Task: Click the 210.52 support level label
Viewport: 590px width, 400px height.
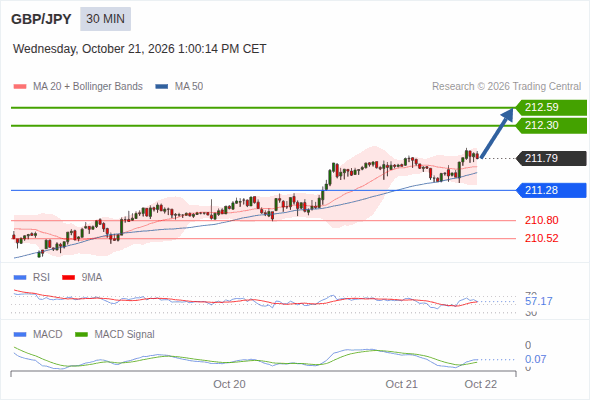Action: pyautogui.click(x=541, y=238)
